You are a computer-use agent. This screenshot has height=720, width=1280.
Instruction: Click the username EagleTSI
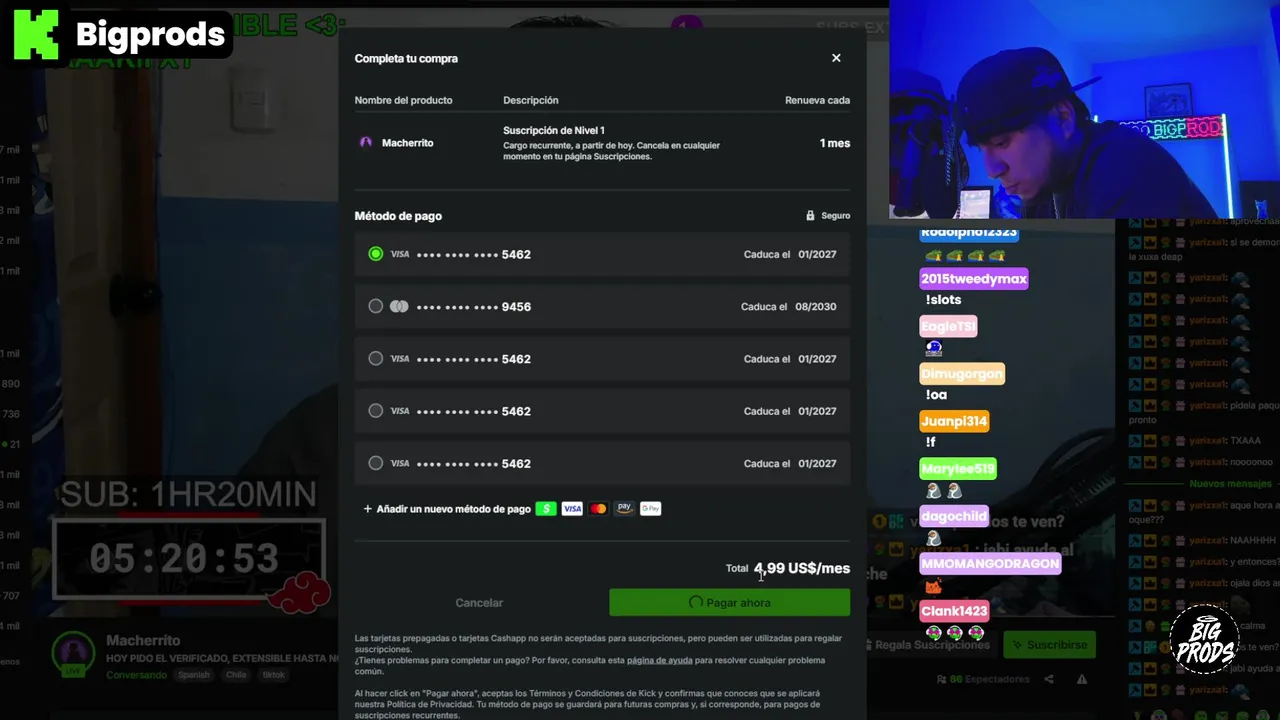(948, 326)
